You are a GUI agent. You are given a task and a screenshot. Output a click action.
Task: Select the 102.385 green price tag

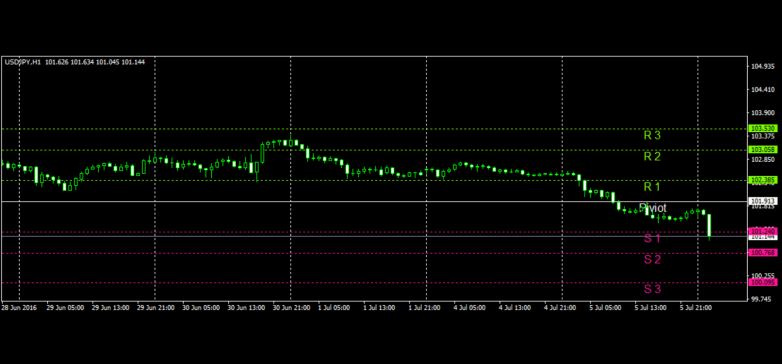[763, 180]
